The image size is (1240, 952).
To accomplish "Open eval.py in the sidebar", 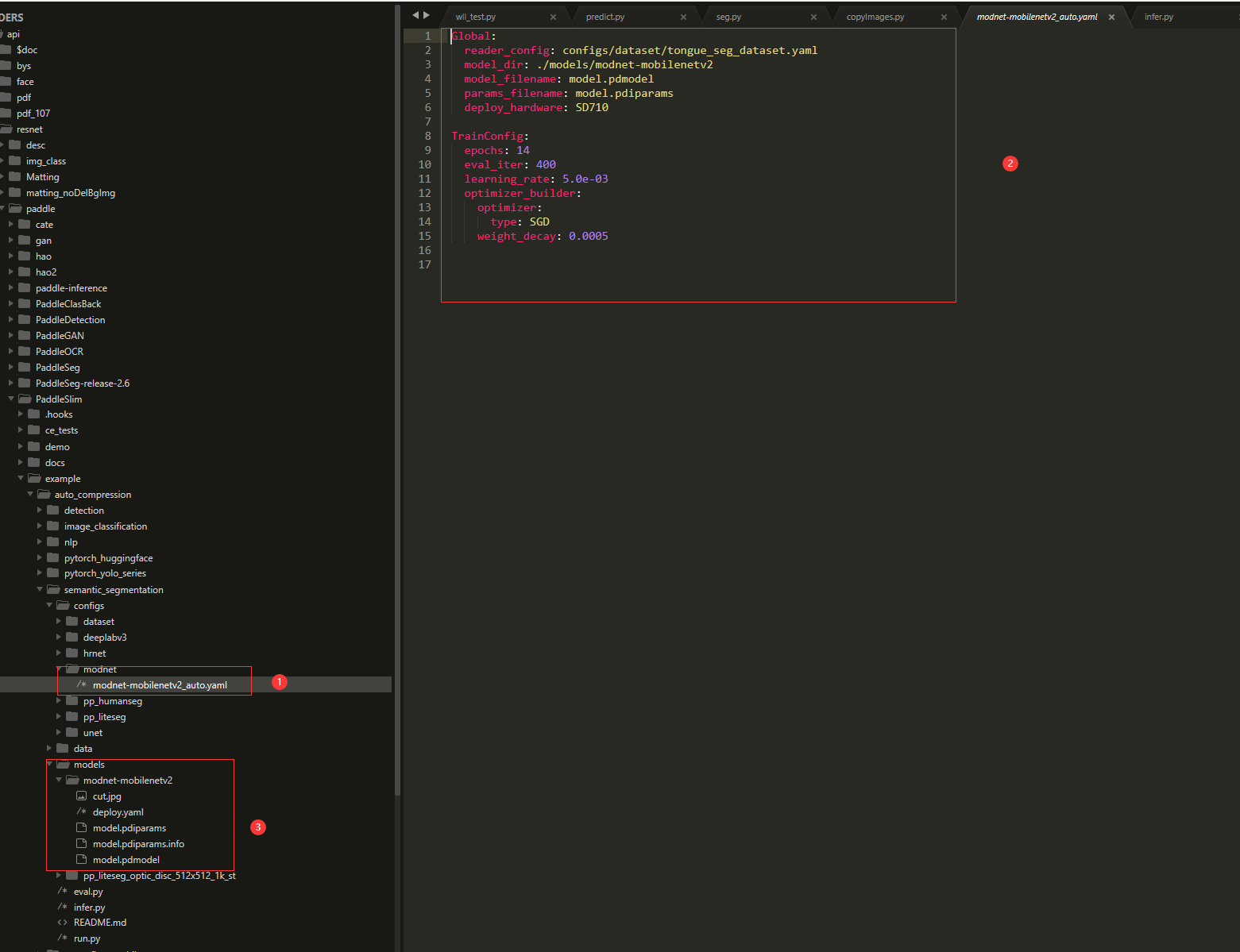I will point(88,892).
